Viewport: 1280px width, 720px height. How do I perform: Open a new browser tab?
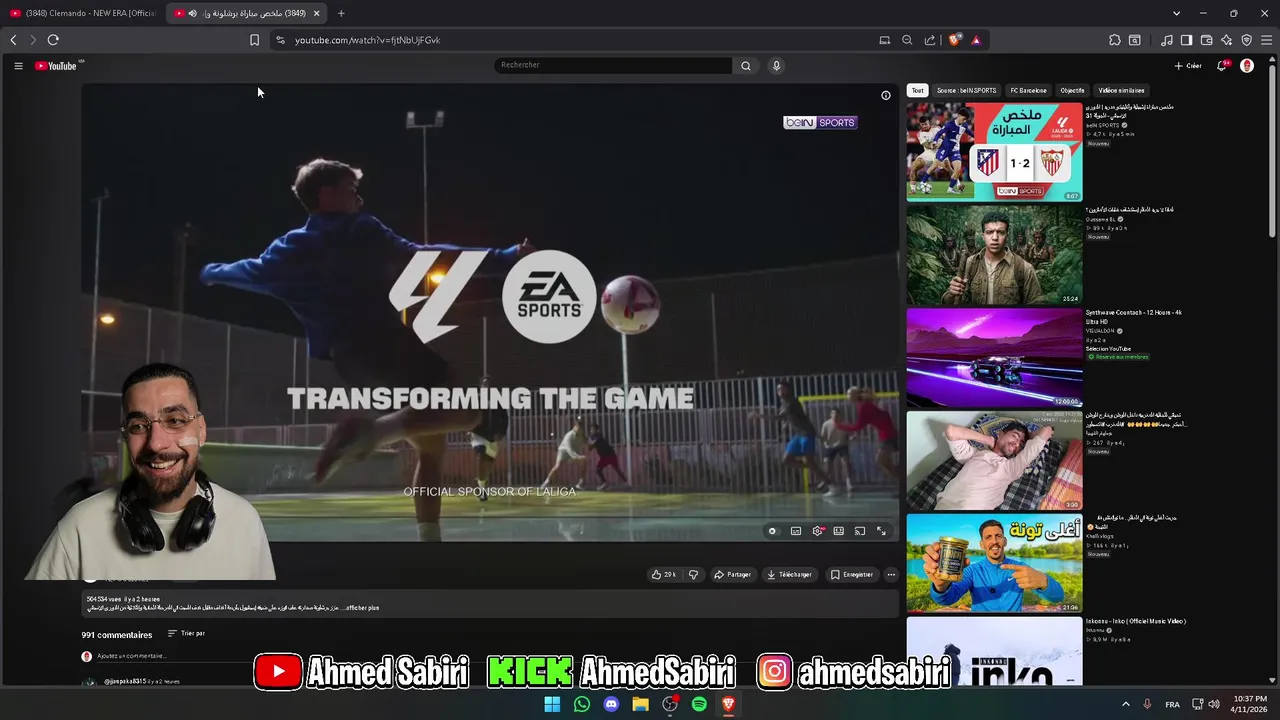(341, 13)
